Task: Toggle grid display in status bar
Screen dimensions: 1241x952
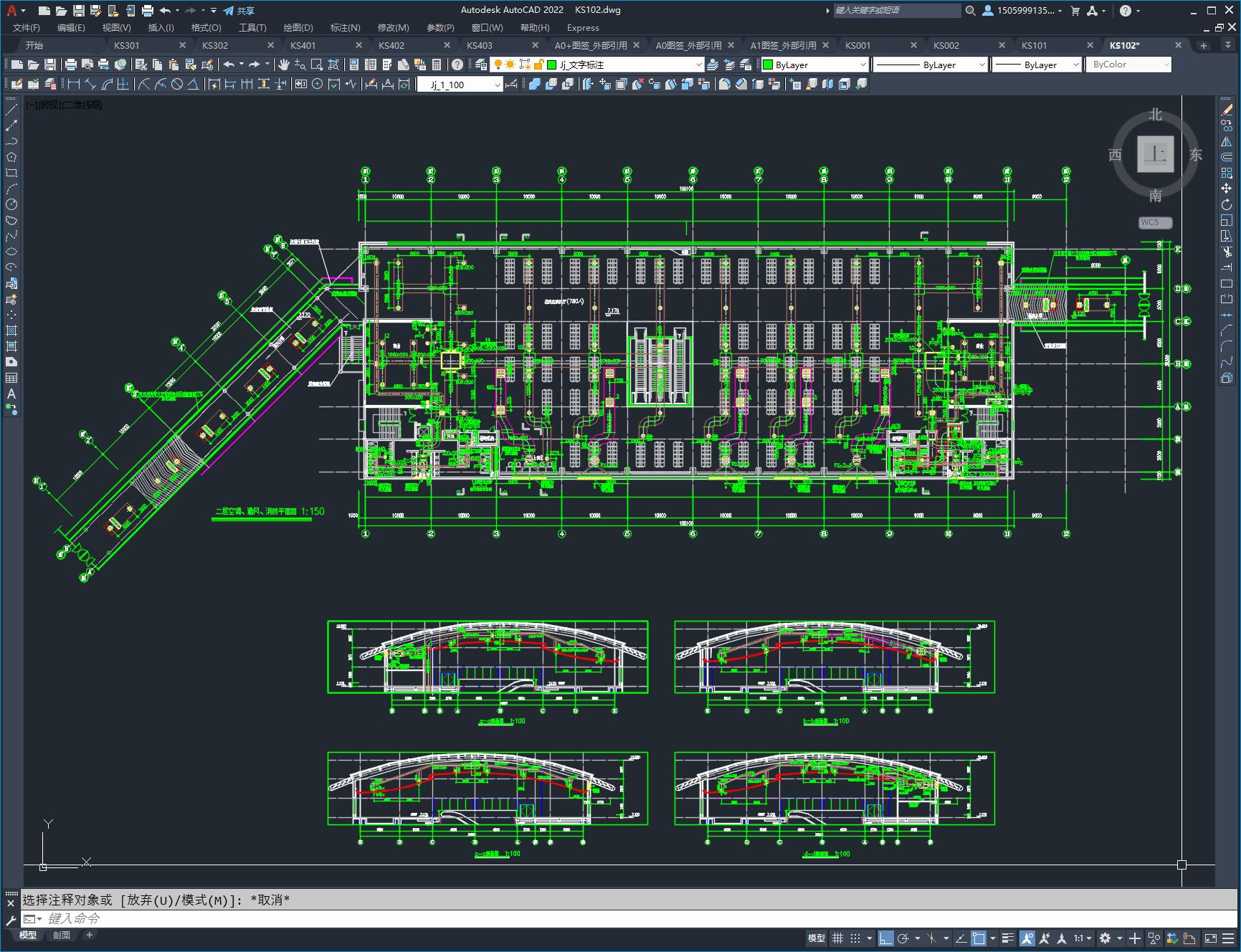Action: tap(837, 938)
